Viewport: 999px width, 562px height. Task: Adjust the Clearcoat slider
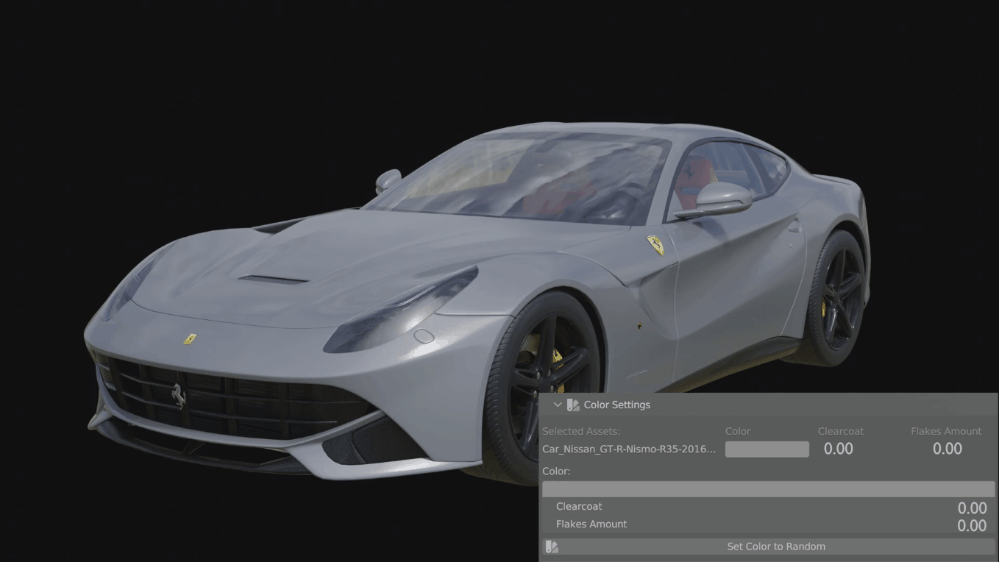click(x=768, y=507)
